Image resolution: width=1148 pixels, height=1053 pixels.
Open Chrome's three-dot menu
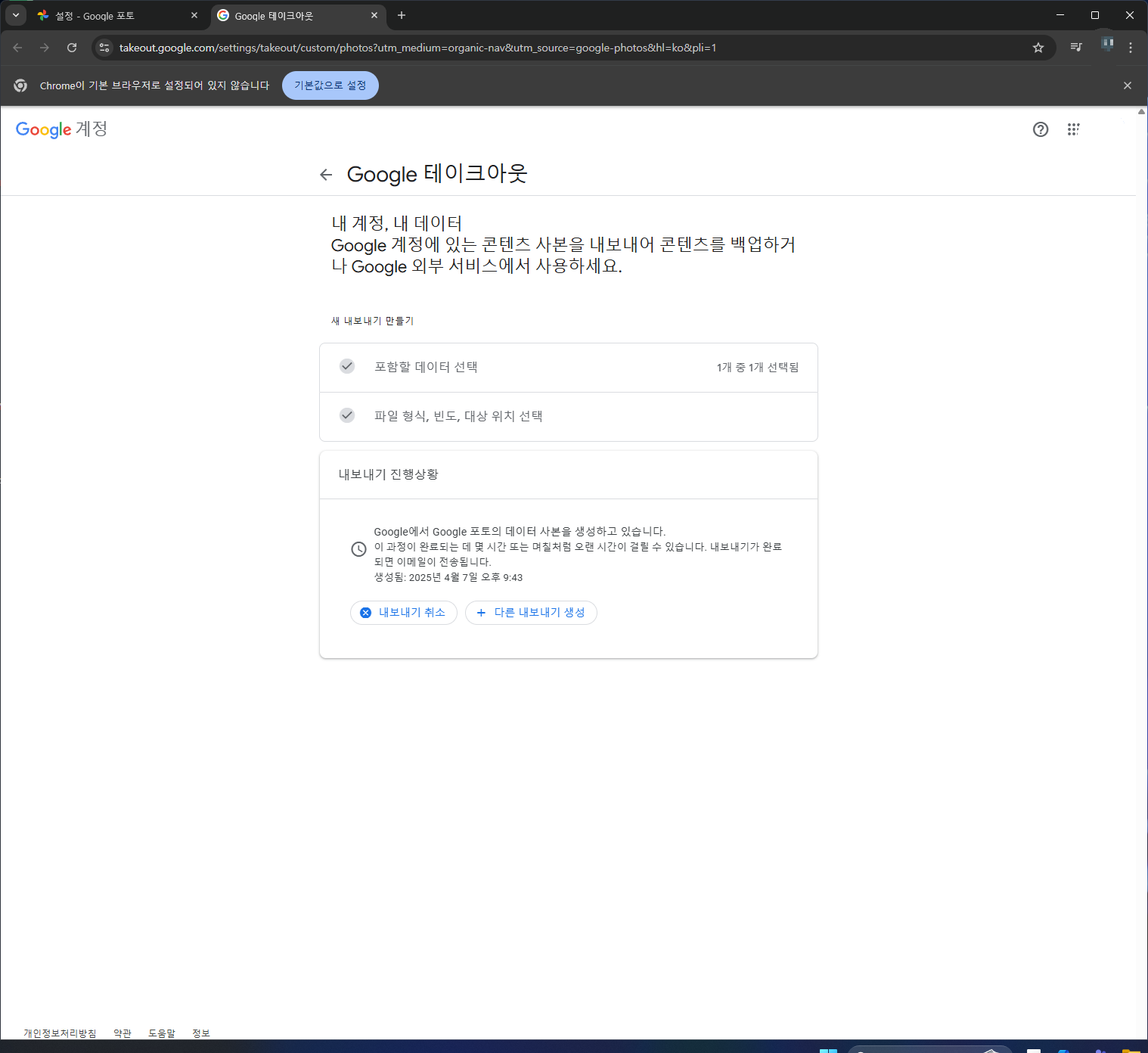coord(1131,48)
